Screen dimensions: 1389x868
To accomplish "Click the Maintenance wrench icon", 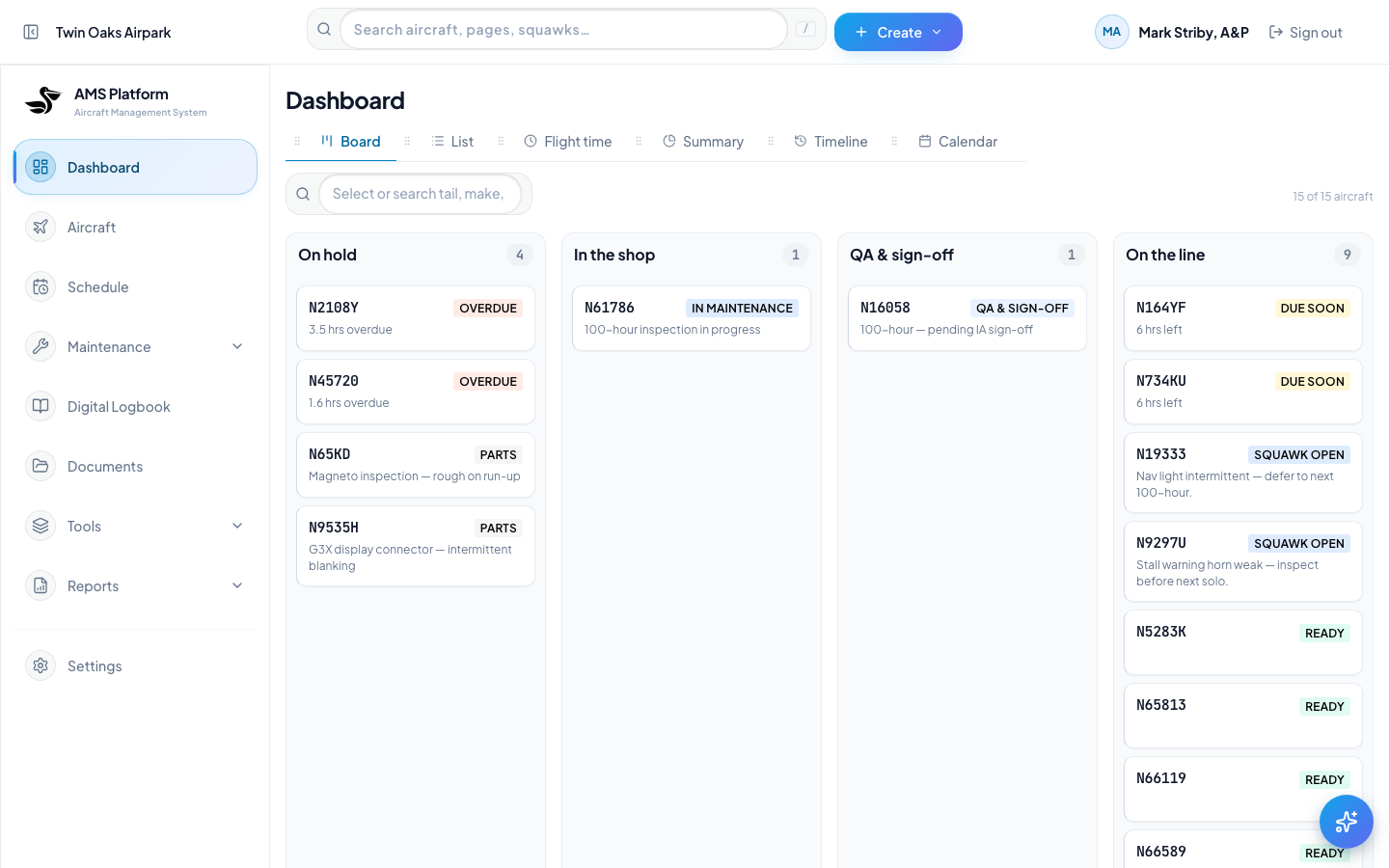I will (41, 347).
